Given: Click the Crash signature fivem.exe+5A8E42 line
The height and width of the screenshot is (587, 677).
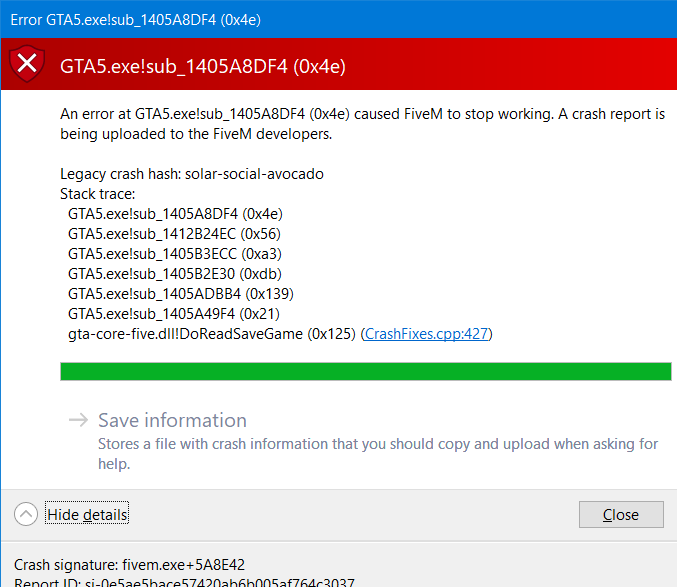Looking at the screenshot, I should tap(129, 565).
